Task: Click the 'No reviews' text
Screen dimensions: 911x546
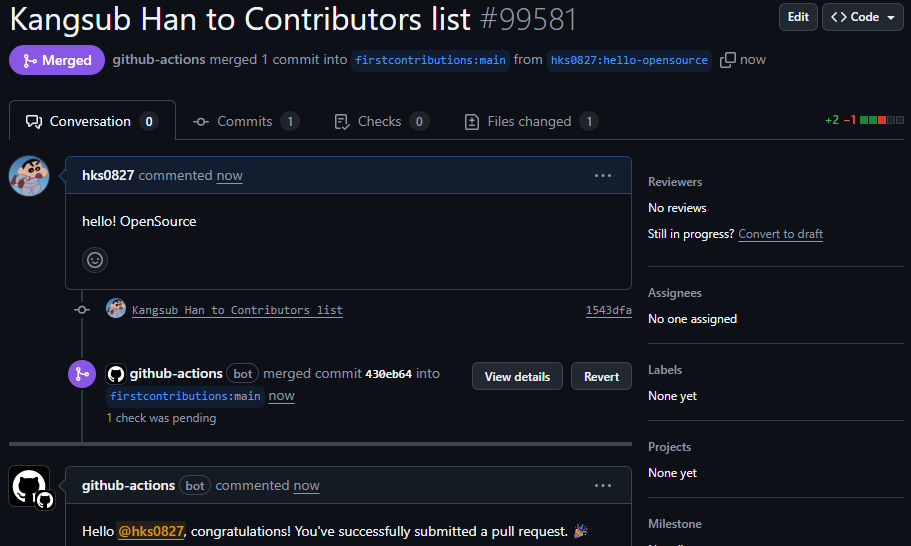Action: click(677, 208)
